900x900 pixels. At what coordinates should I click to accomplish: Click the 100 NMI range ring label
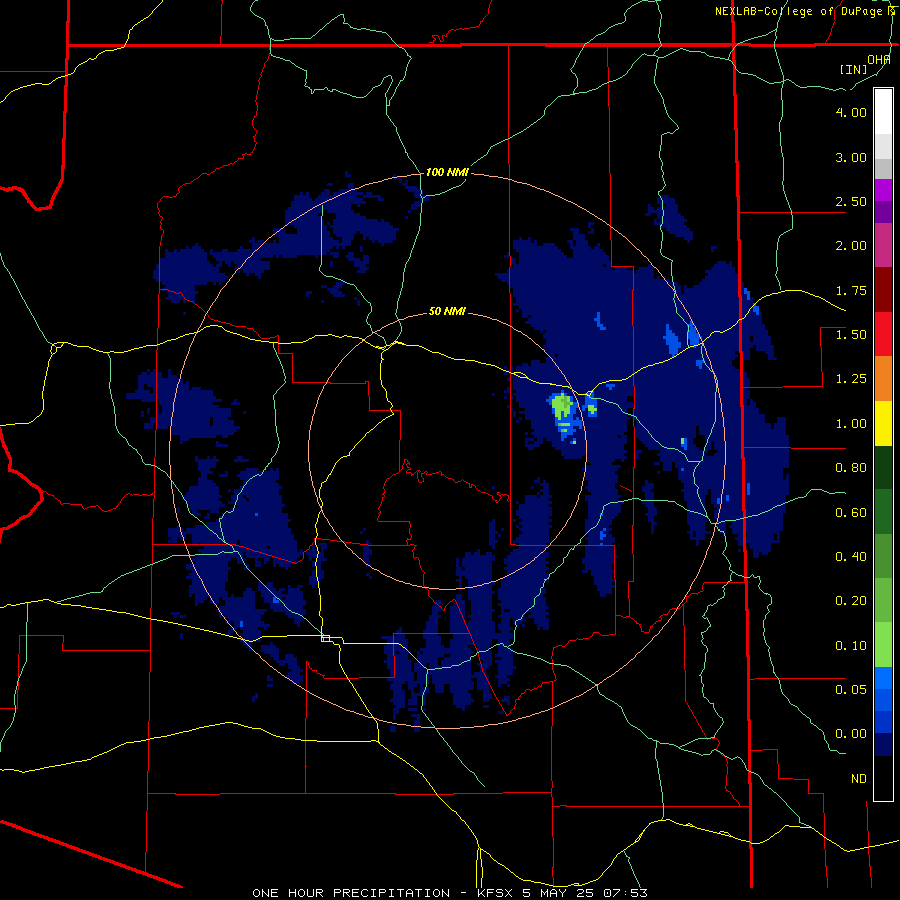point(447,172)
